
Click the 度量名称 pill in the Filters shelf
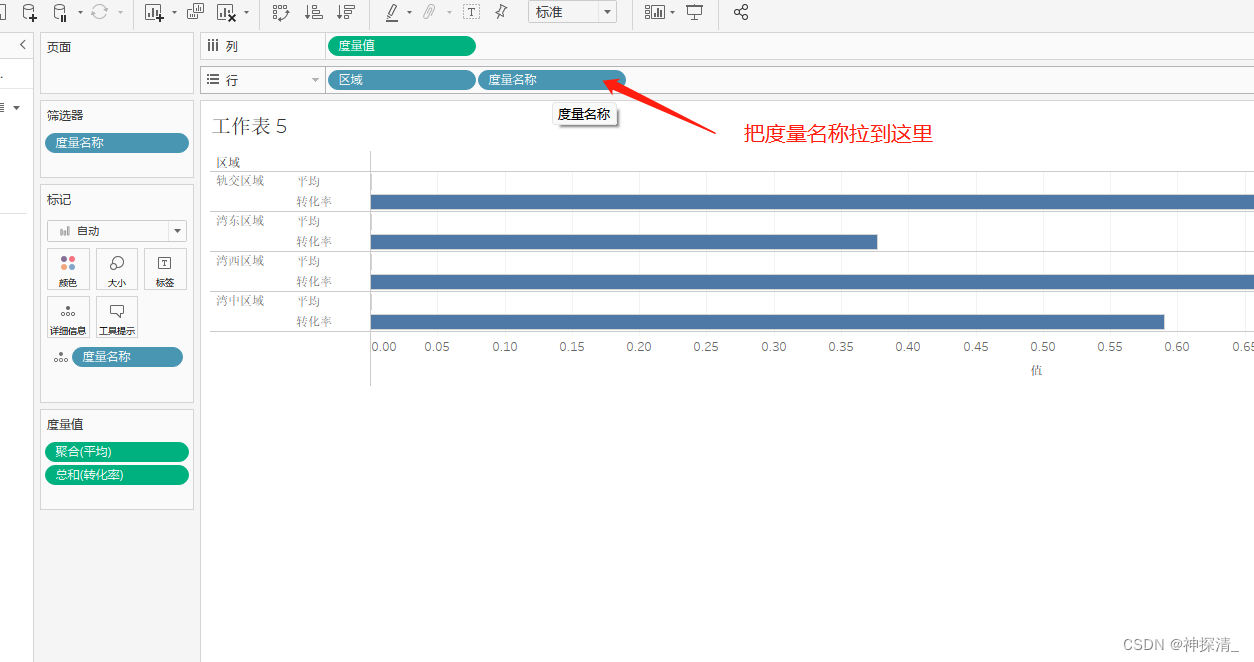116,142
